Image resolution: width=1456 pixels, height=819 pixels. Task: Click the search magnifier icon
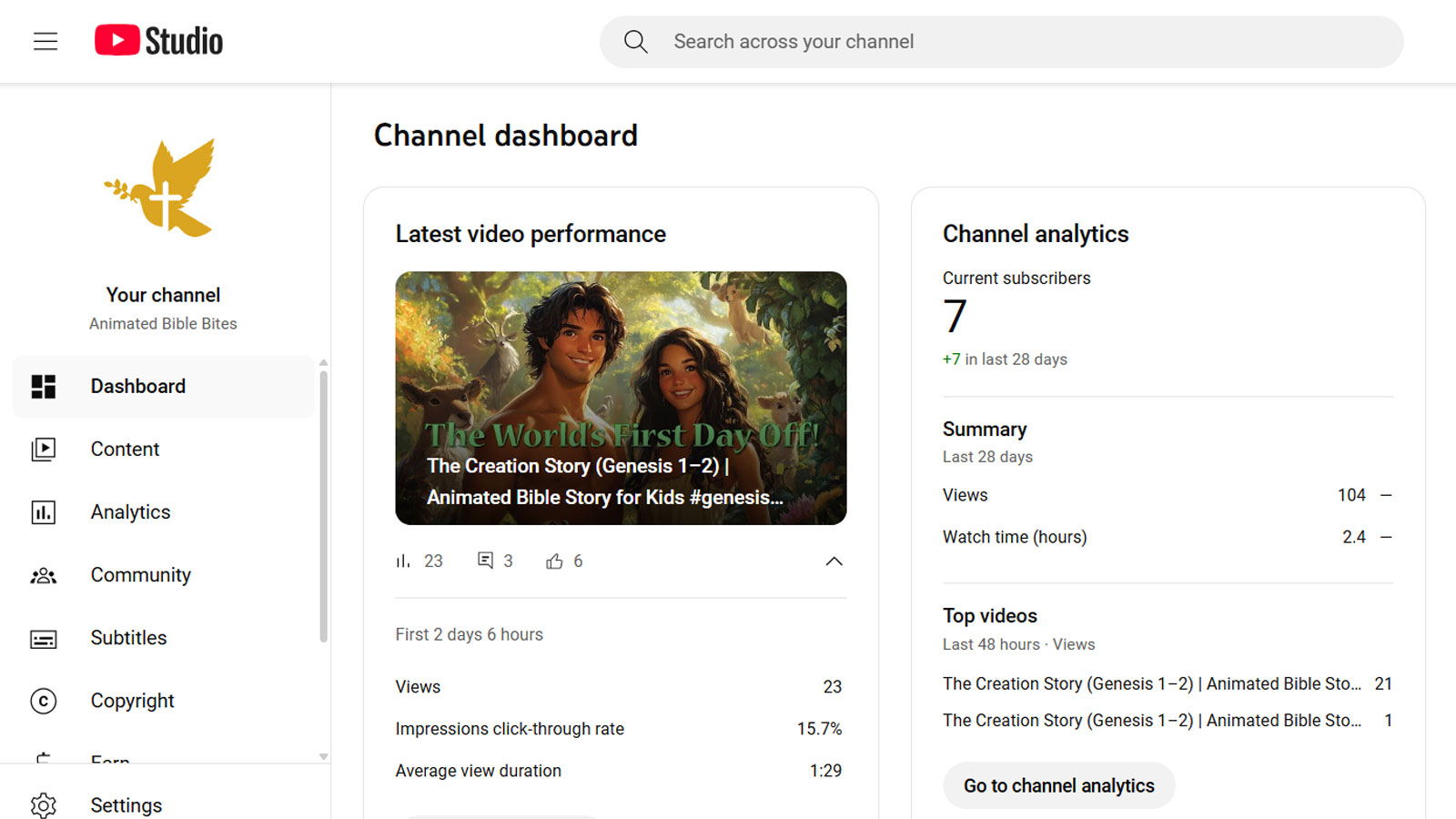click(x=635, y=42)
